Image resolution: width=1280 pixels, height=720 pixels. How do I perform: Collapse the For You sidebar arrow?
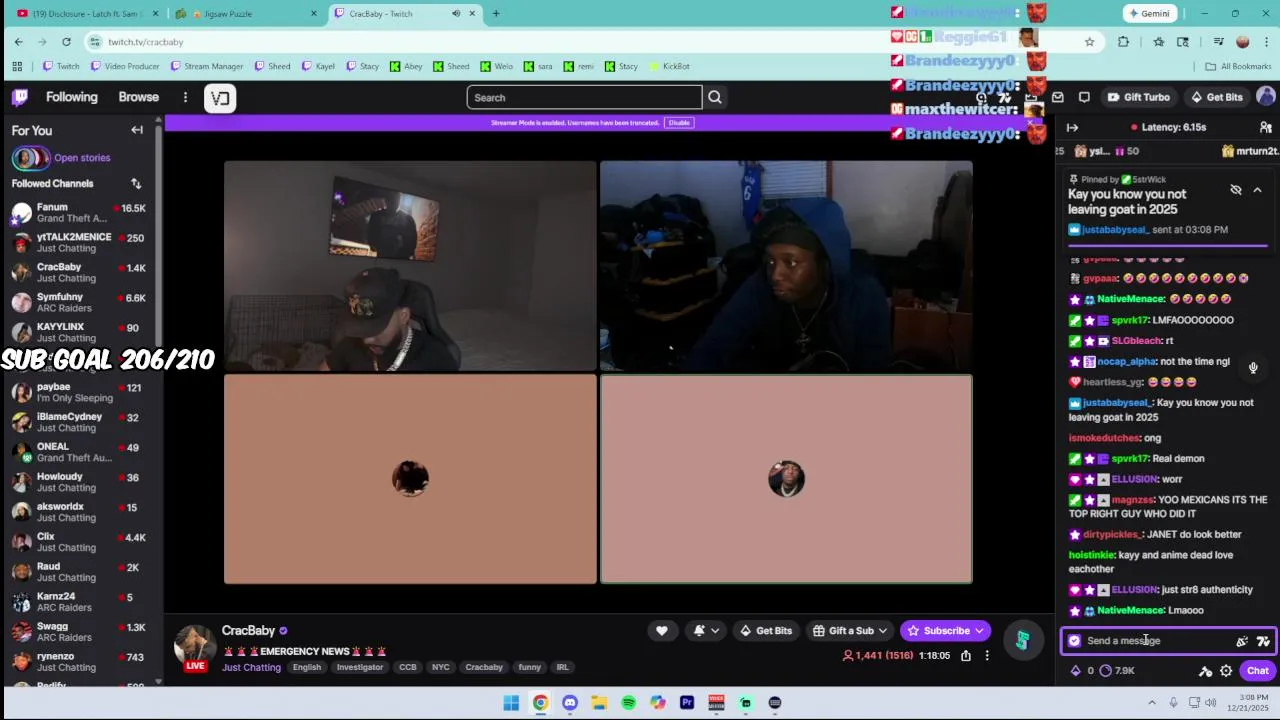pyautogui.click(x=137, y=130)
